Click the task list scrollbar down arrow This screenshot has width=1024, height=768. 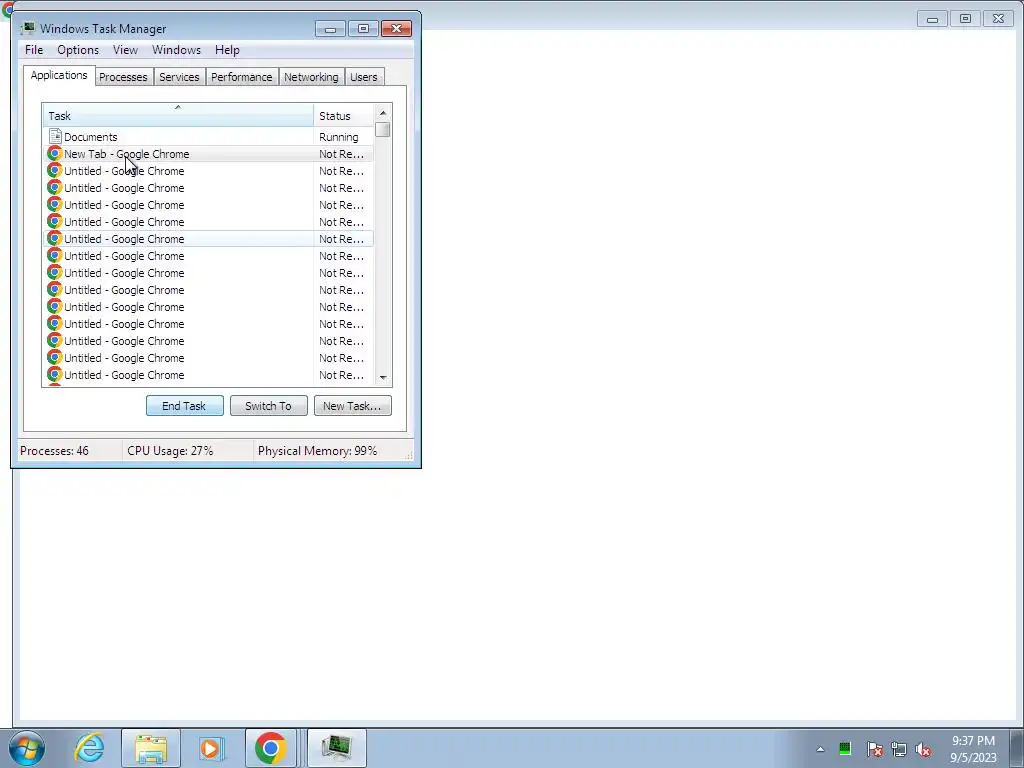pyautogui.click(x=383, y=377)
